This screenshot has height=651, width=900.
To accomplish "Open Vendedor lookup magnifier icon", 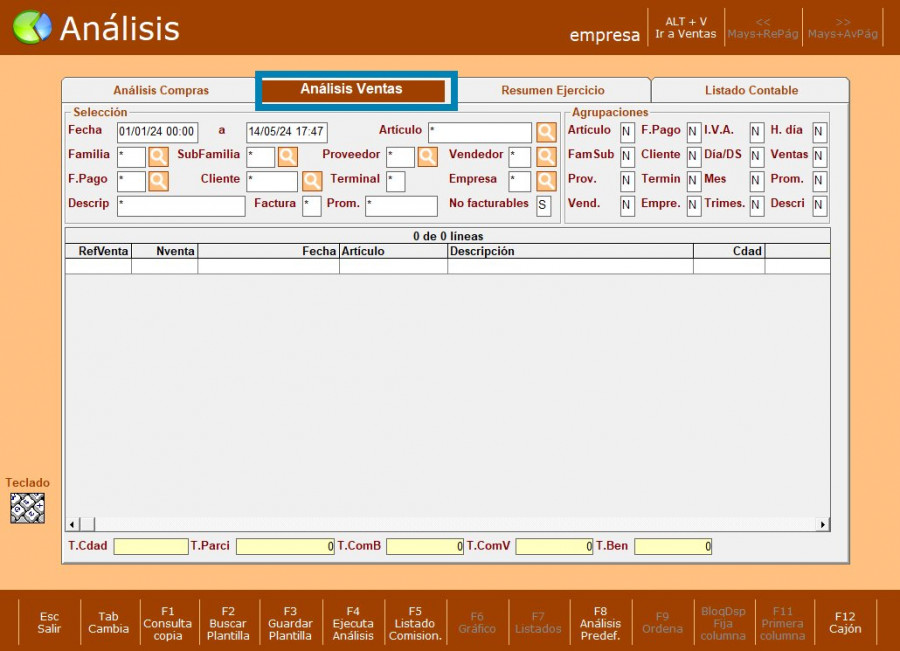I will point(545,157).
